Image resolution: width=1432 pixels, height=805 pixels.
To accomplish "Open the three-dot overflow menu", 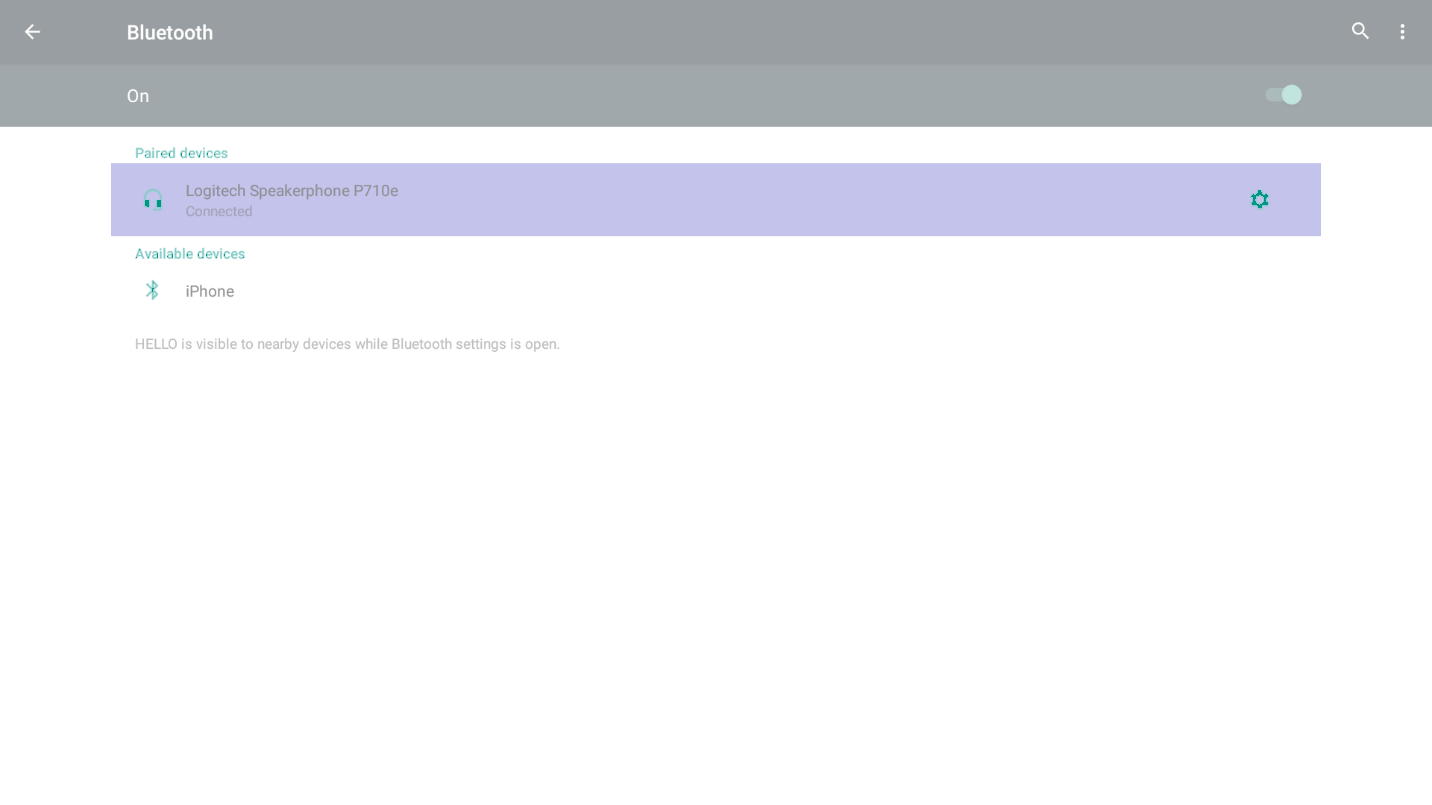I will [1402, 32].
